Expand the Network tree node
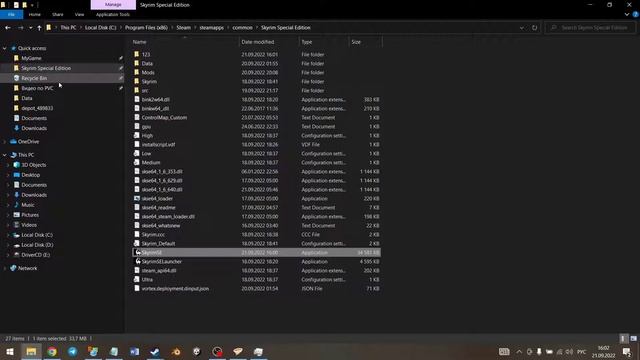Viewport: 640px width, 360px height. pyautogui.click(x=4, y=268)
